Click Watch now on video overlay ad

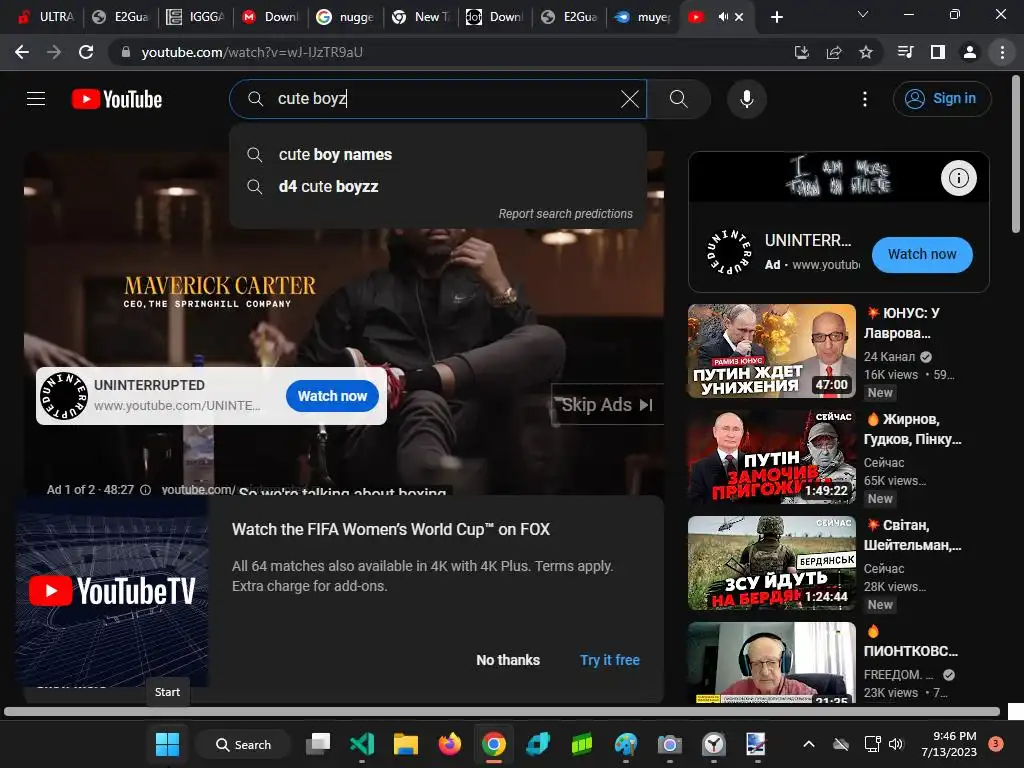(332, 396)
